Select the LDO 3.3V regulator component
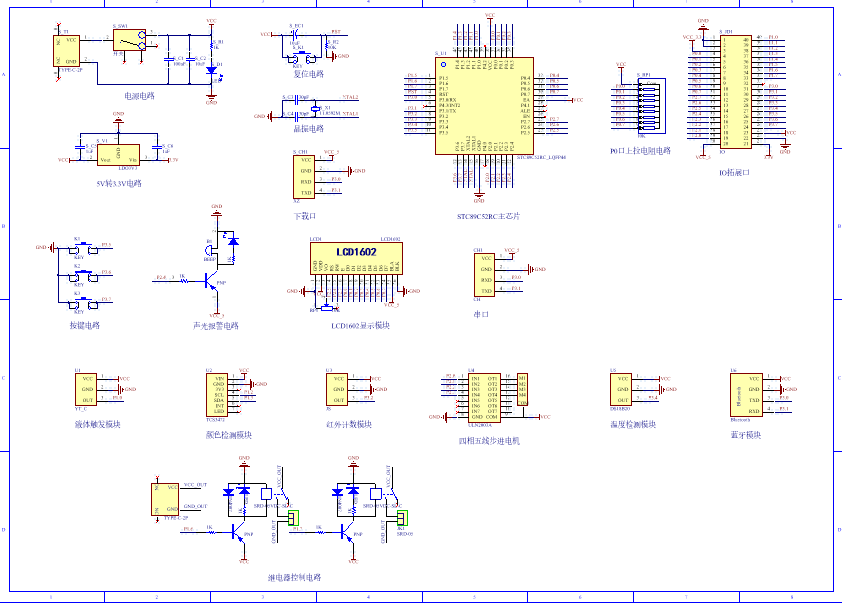 click(x=118, y=155)
